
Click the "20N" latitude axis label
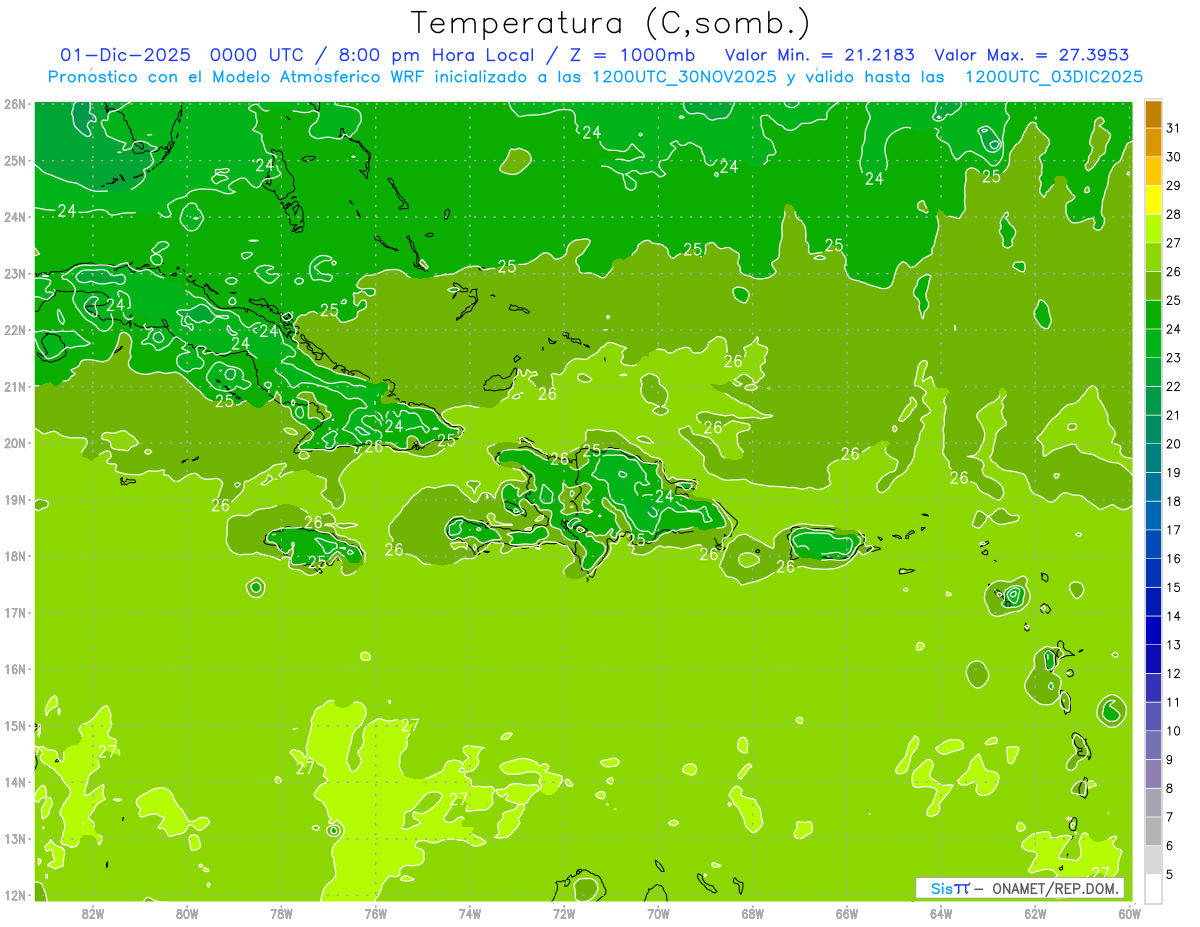coord(15,443)
